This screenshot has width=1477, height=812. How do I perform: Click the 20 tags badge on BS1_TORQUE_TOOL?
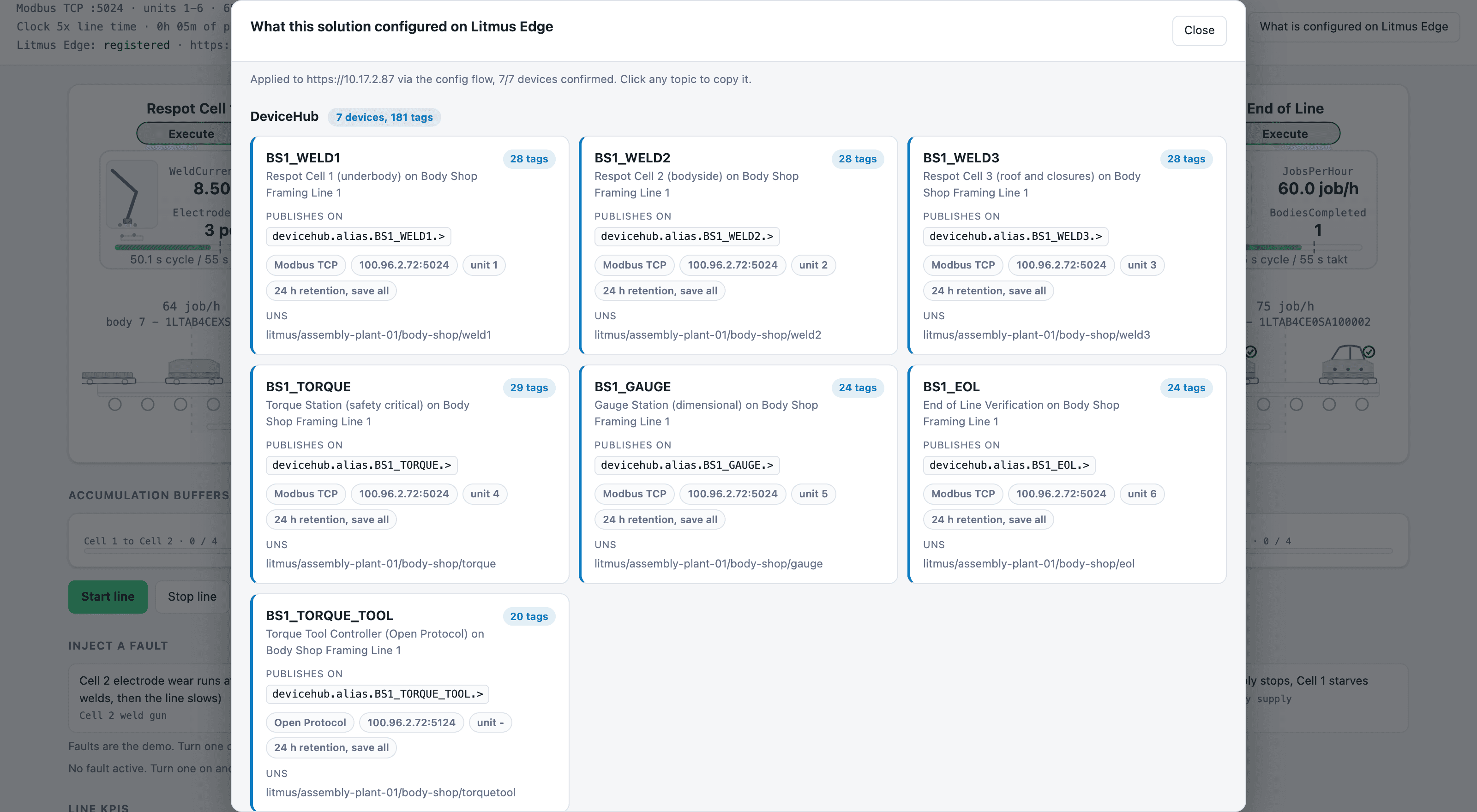point(528,616)
